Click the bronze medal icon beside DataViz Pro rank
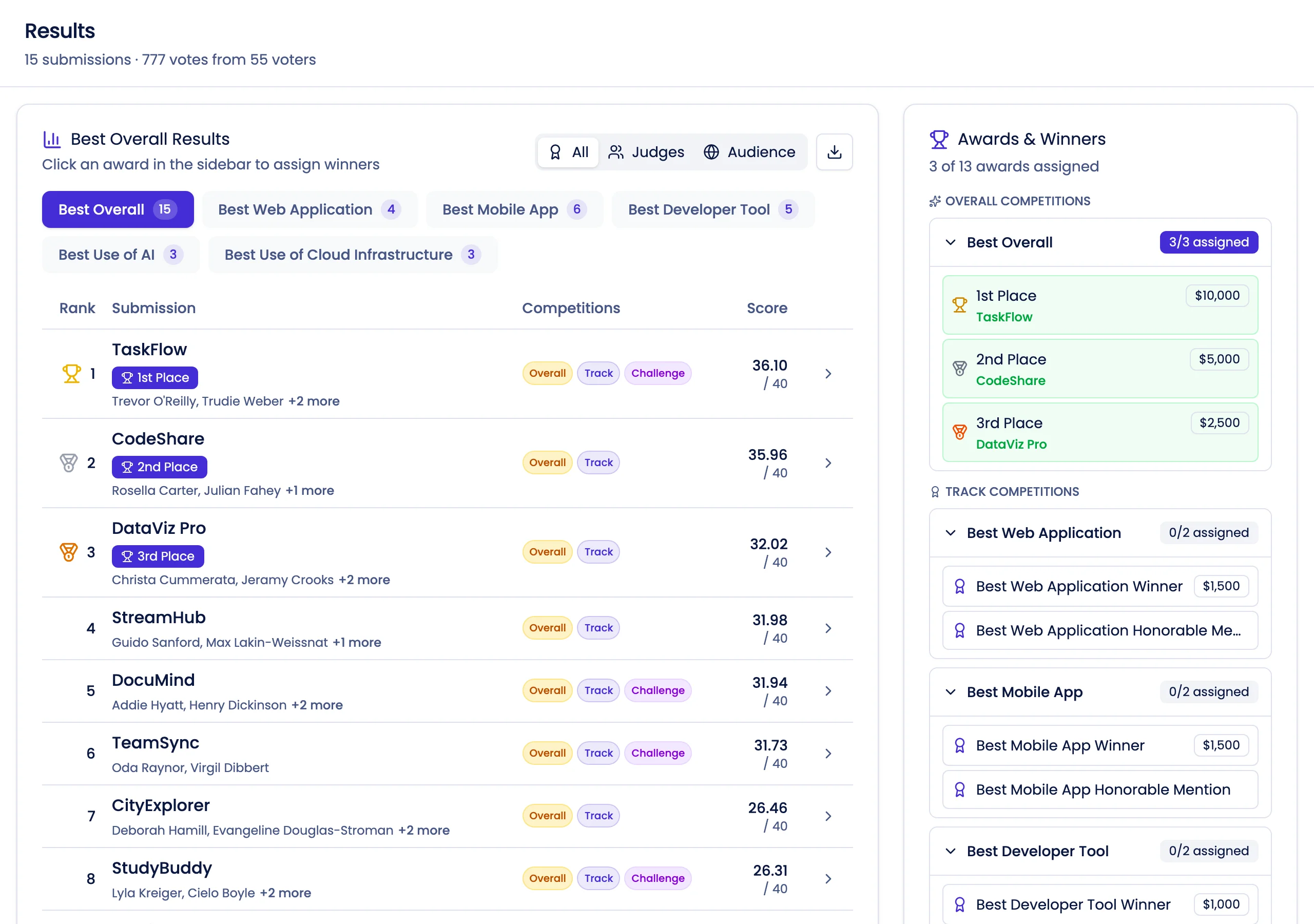Viewport: 1314px width, 924px height. (x=69, y=551)
